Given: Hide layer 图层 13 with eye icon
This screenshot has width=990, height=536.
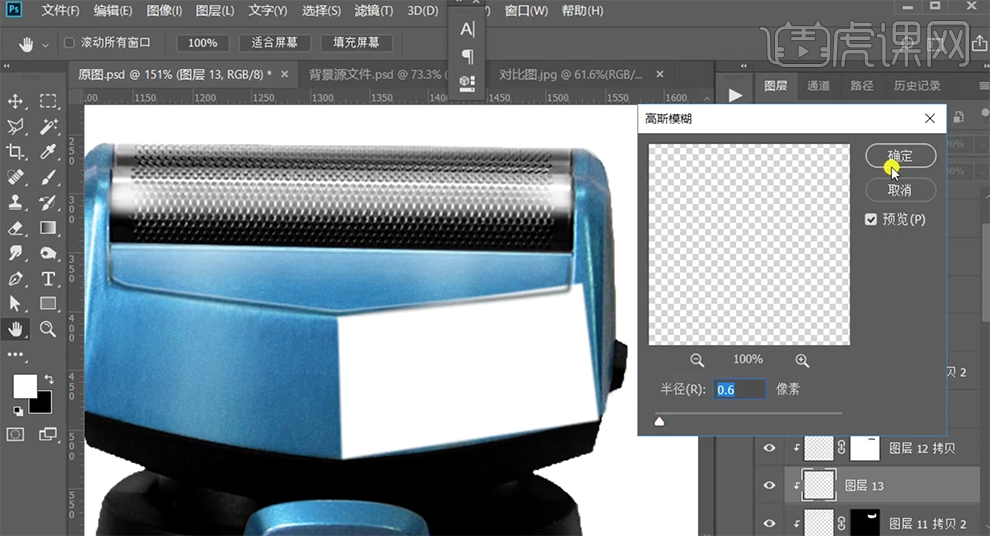Looking at the screenshot, I should 769,486.
